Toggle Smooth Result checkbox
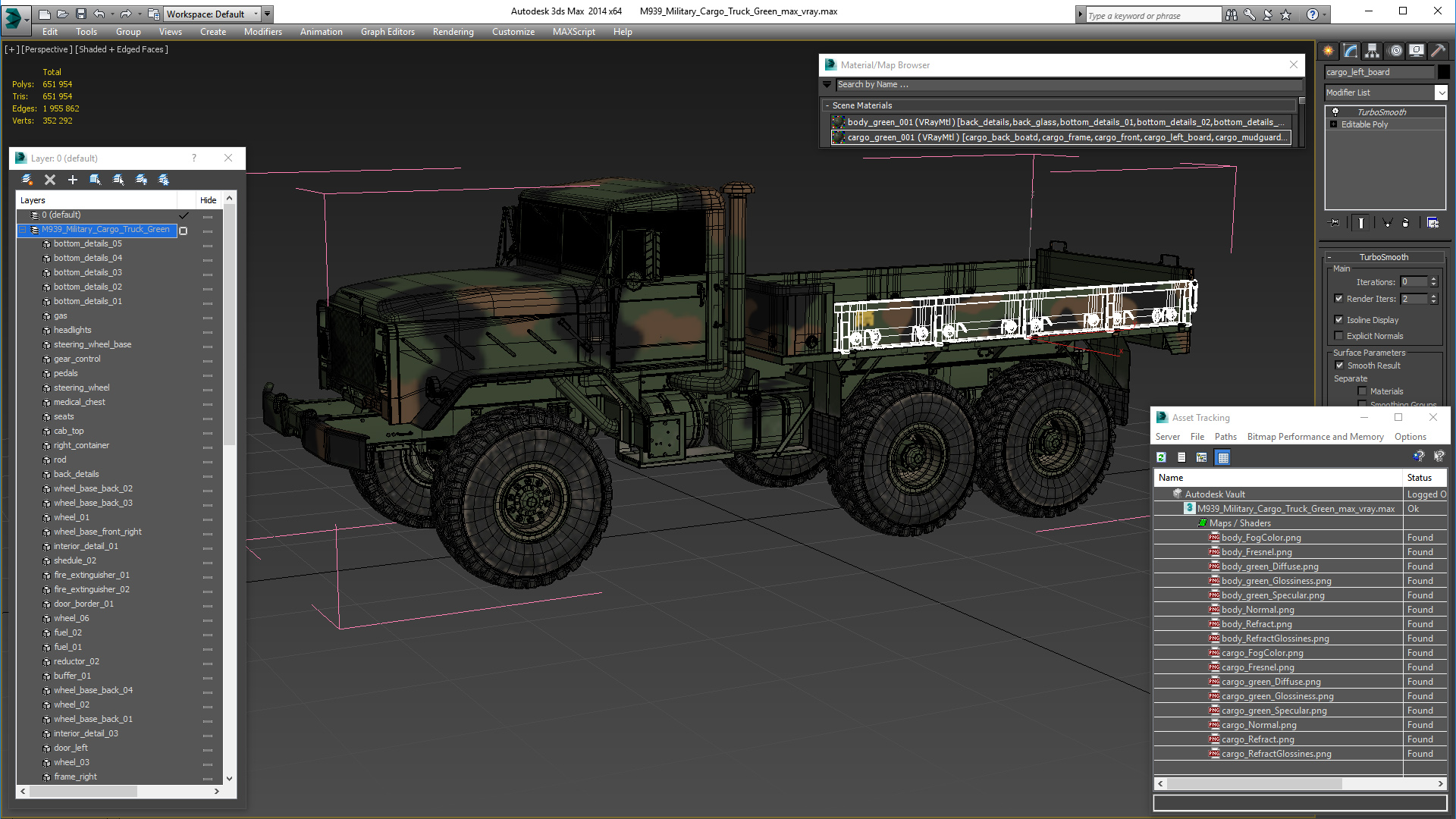Image resolution: width=1456 pixels, height=819 pixels. coord(1340,366)
